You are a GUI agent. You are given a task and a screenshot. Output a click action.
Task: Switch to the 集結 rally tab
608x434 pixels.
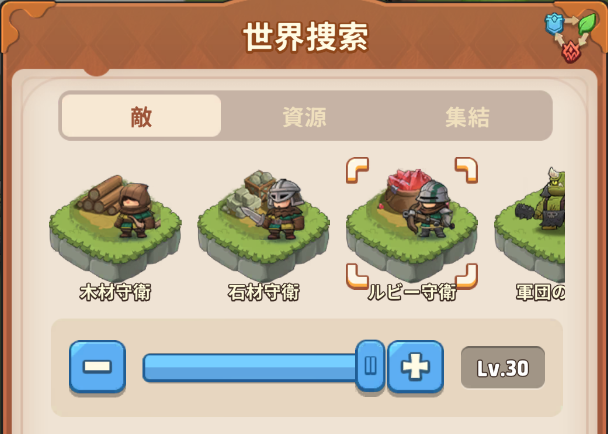(x=467, y=116)
